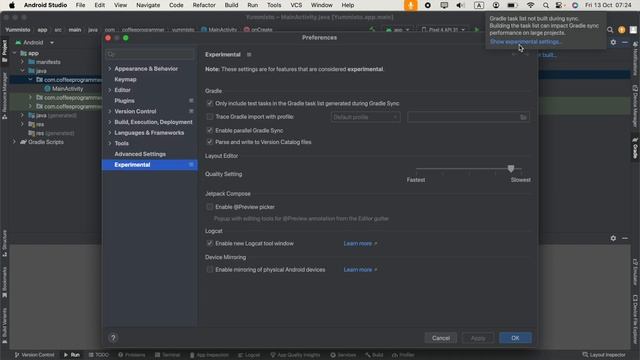Click the Quality Setting slider handle

point(511,168)
